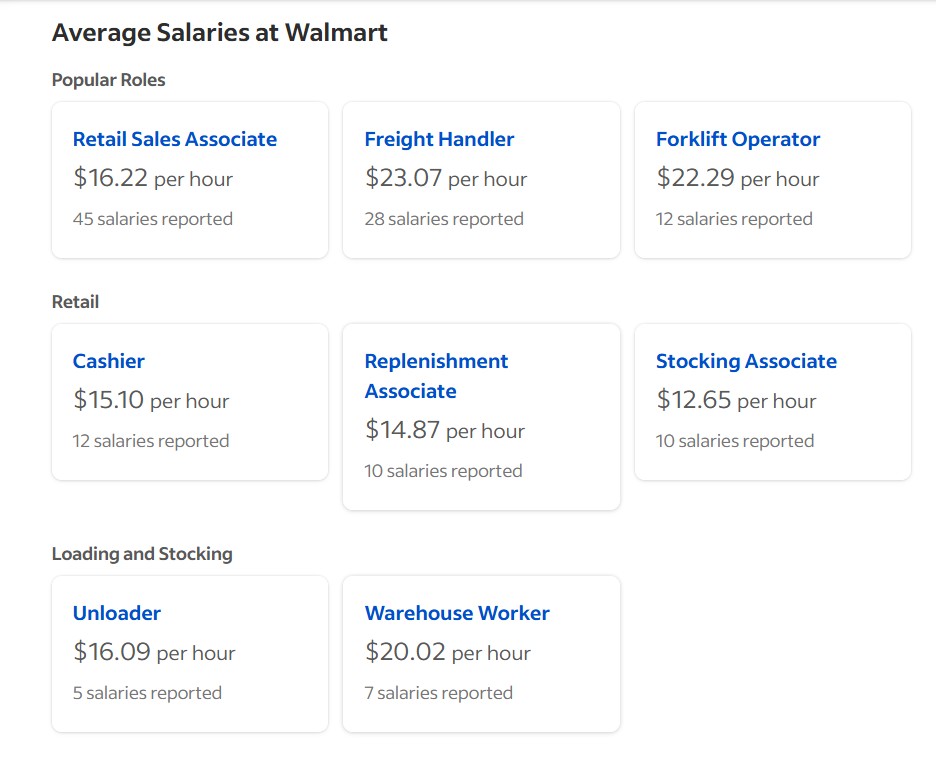The width and height of the screenshot is (936, 763).
Task: Click the 5 salaries reported Unloader text
Action: click(147, 693)
